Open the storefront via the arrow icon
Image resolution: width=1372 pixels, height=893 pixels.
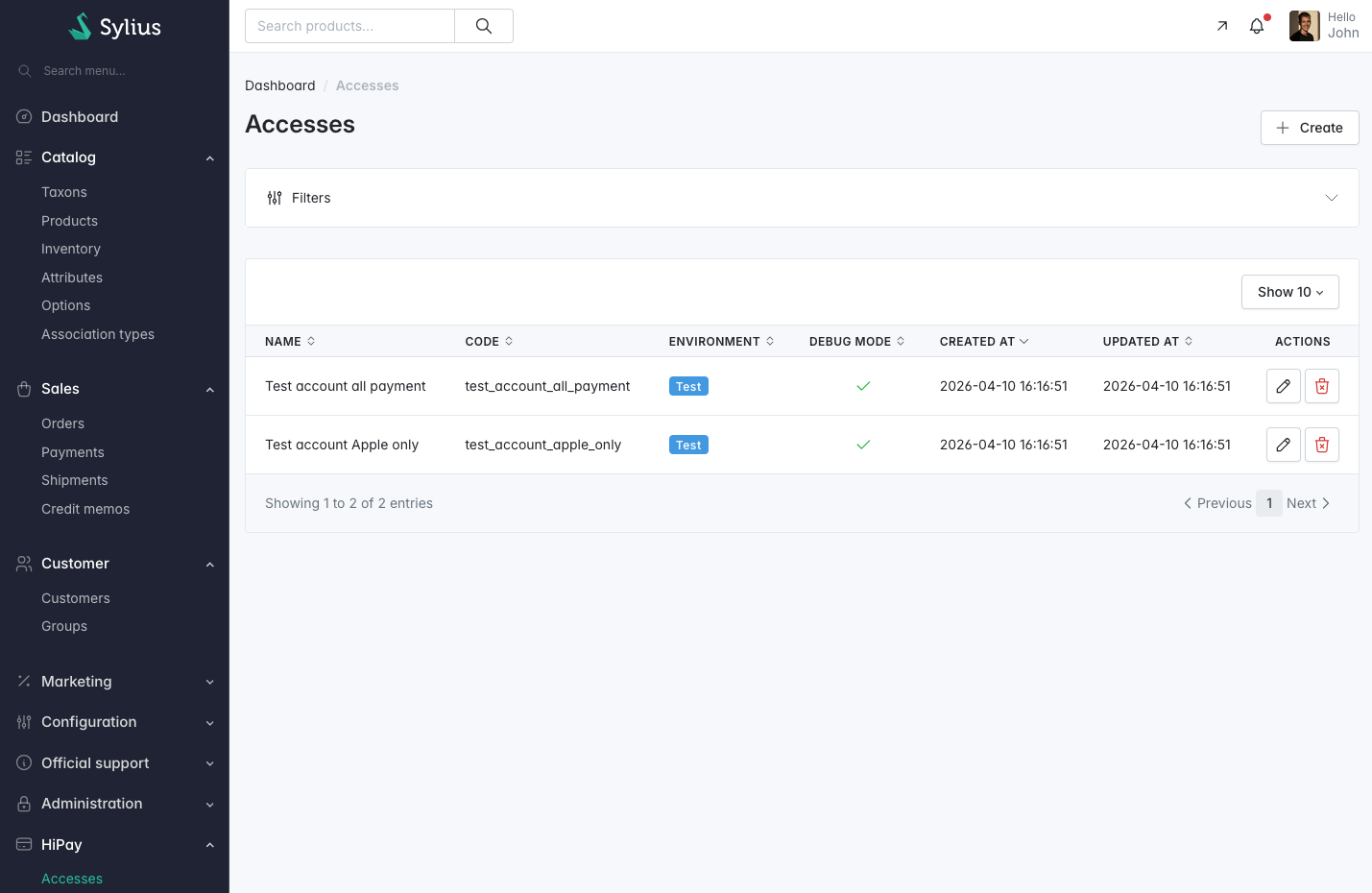coord(1221,26)
